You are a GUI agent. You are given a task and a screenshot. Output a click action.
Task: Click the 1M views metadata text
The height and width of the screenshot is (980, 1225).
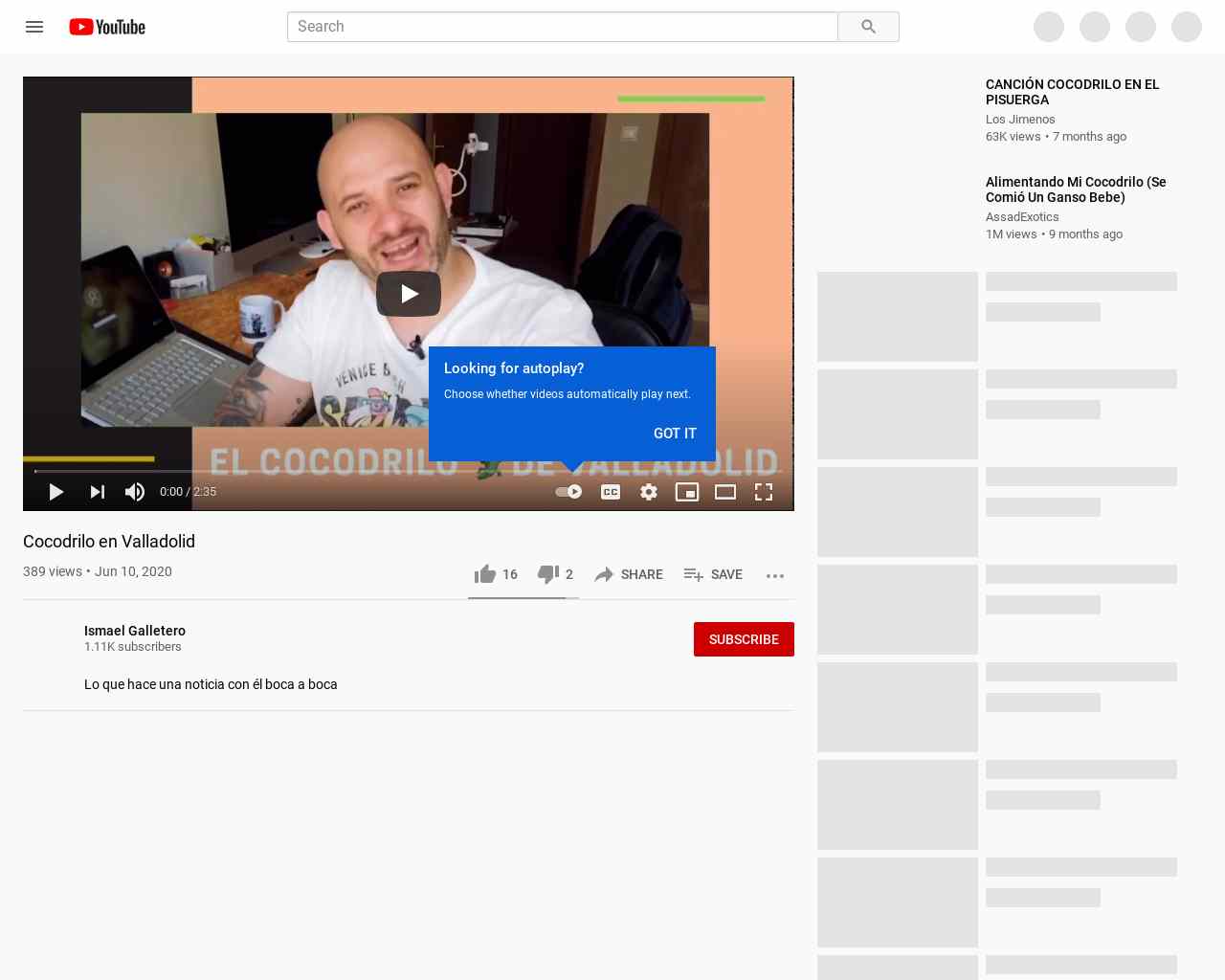pyautogui.click(x=1012, y=234)
